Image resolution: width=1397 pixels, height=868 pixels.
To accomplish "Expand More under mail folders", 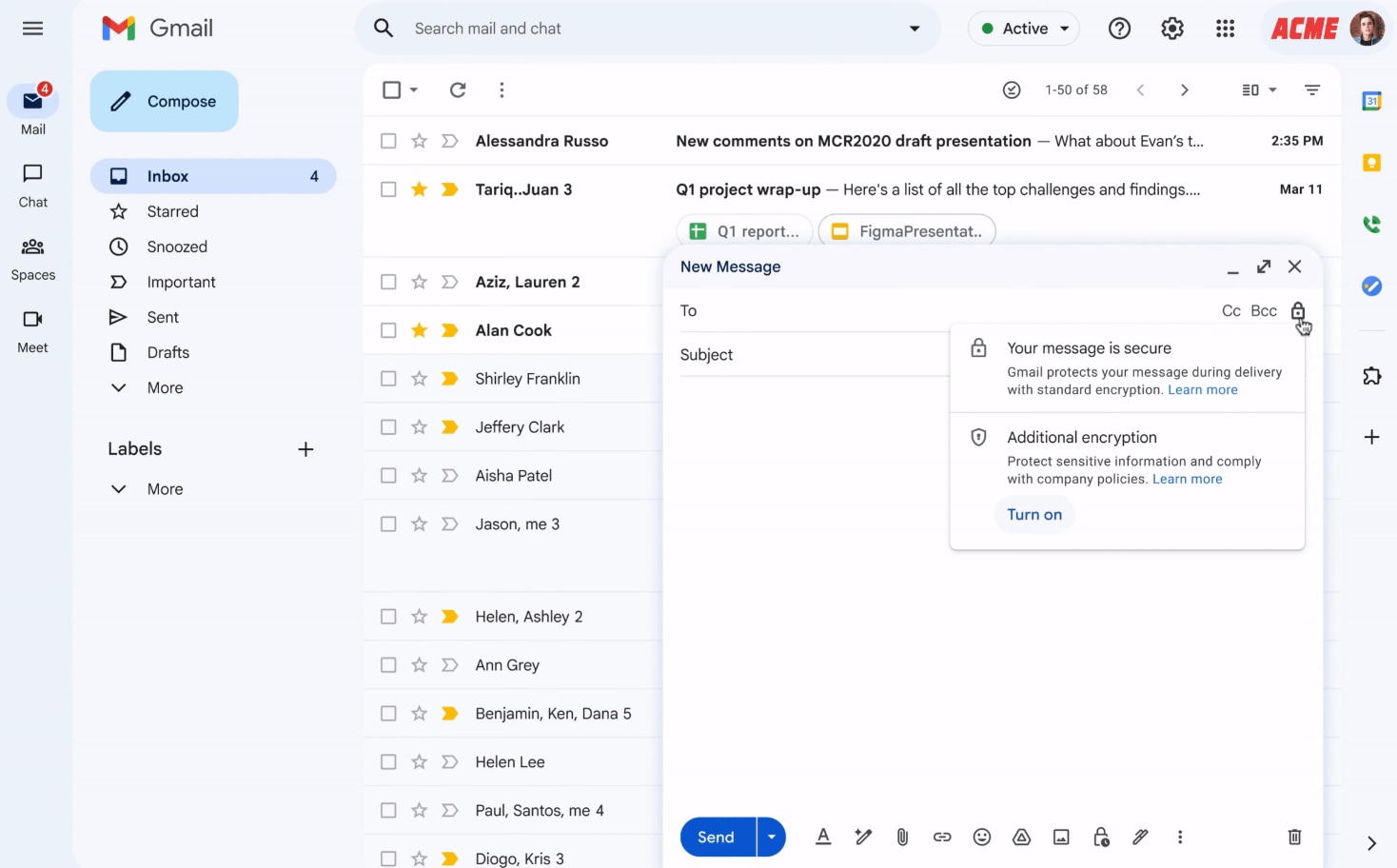I will tap(165, 387).
